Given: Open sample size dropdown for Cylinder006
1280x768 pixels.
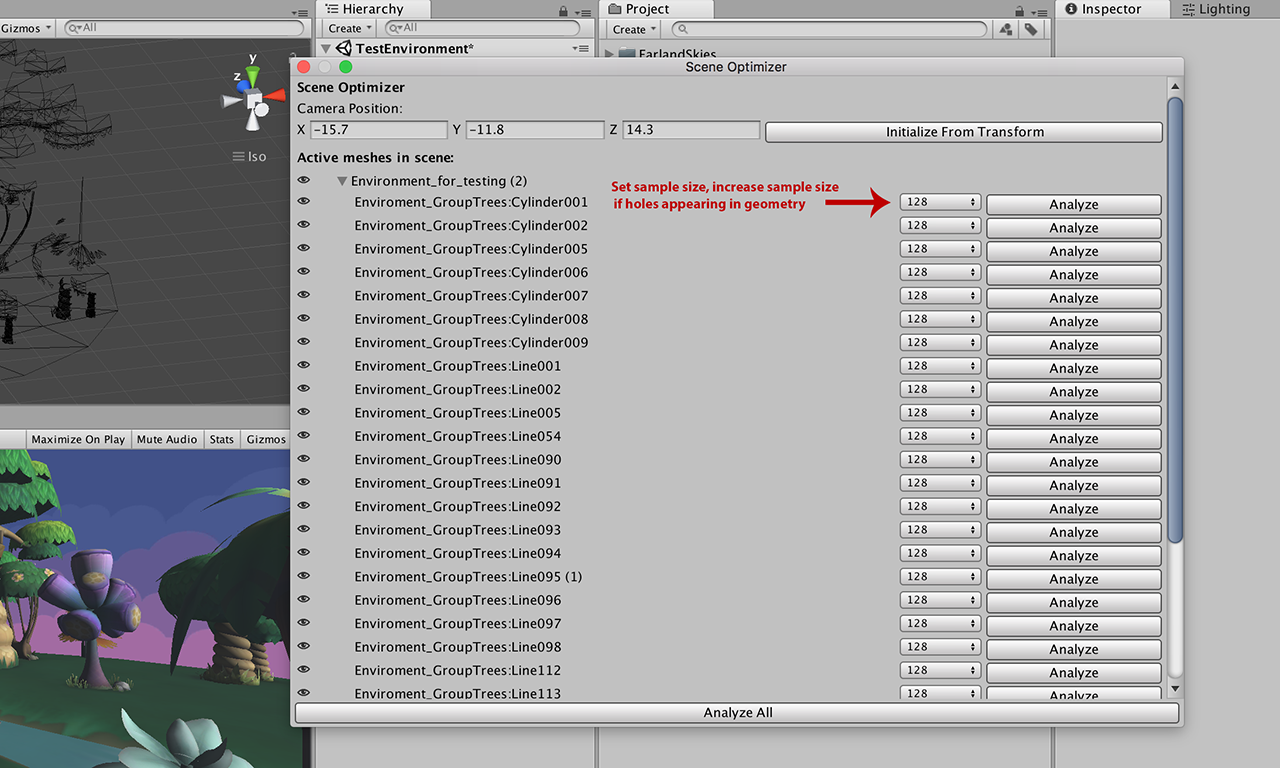Looking at the screenshot, I should 940,272.
